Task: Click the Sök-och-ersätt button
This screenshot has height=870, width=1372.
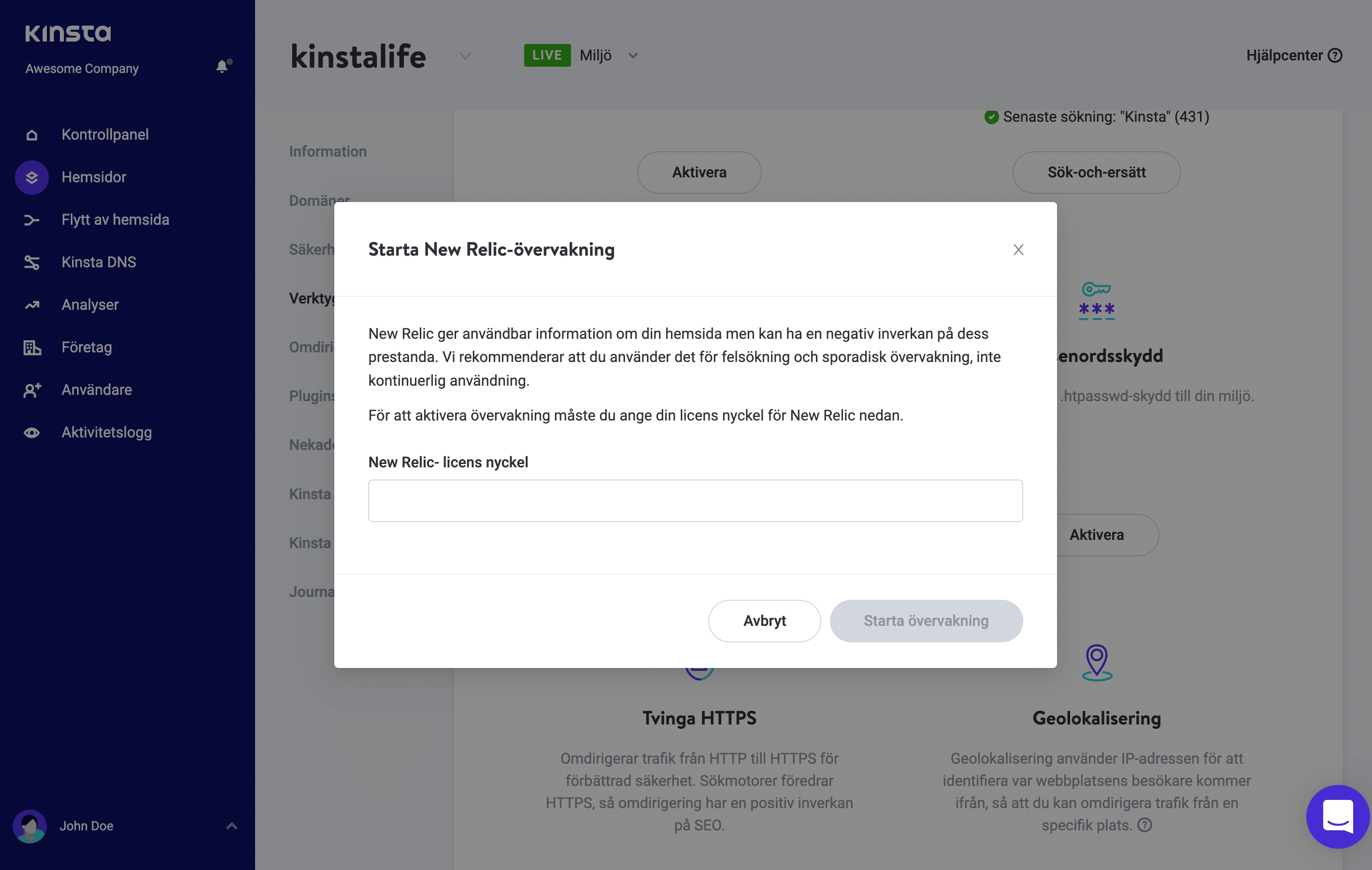Action: pyautogui.click(x=1096, y=172)
